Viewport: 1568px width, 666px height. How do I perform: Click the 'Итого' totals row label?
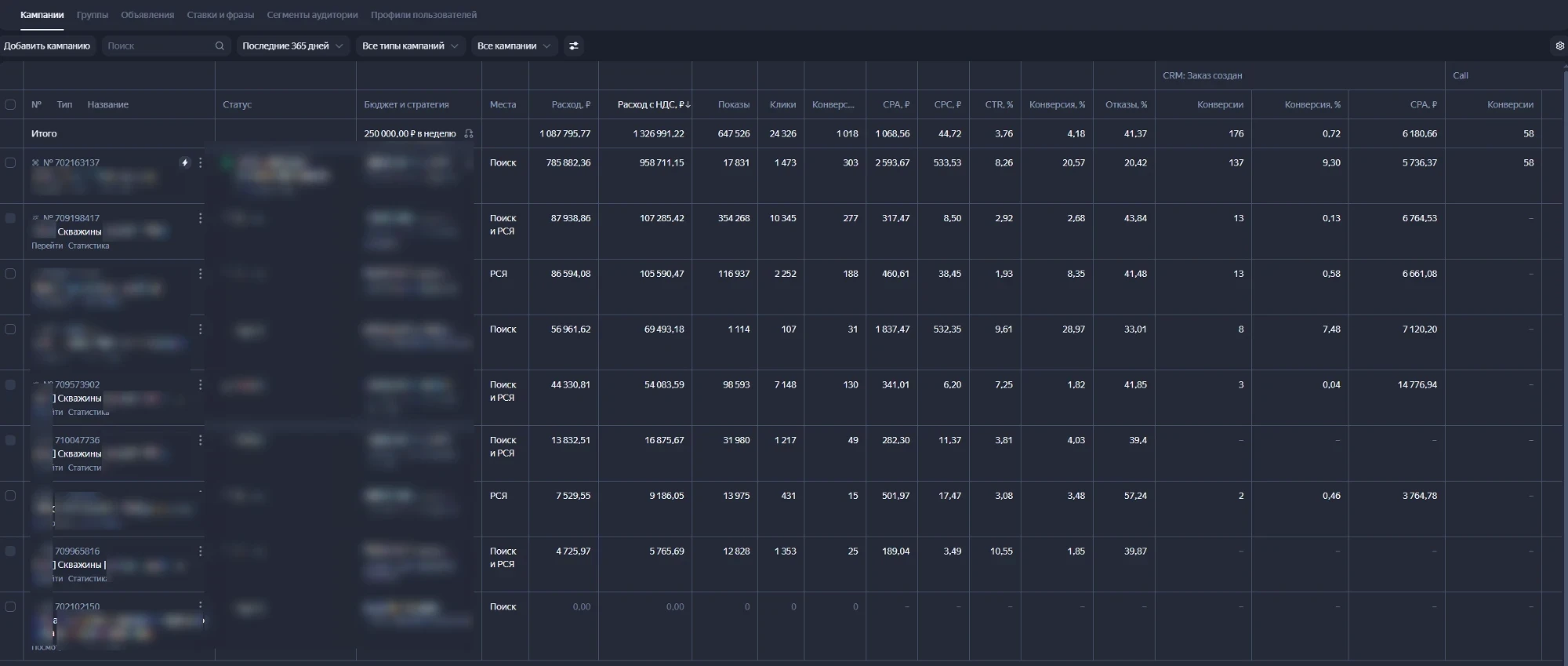(x=44, y=134)
